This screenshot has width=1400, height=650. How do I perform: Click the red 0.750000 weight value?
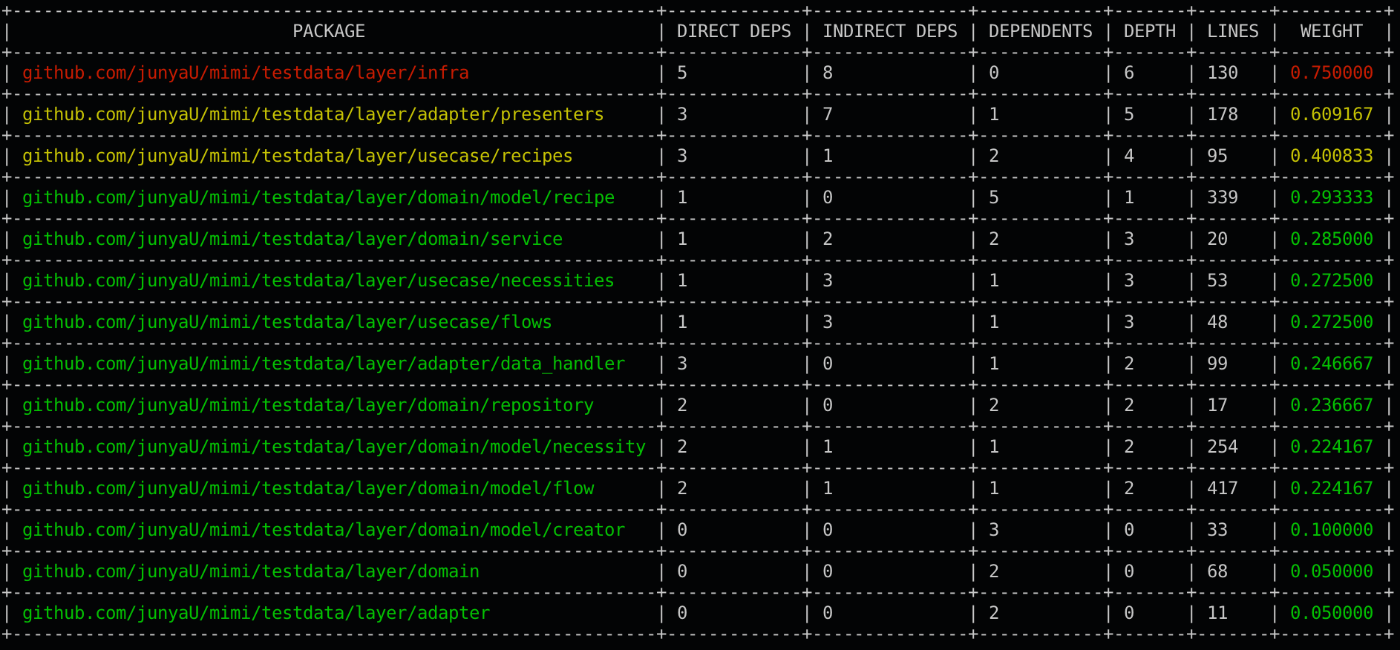[1331, 72]
